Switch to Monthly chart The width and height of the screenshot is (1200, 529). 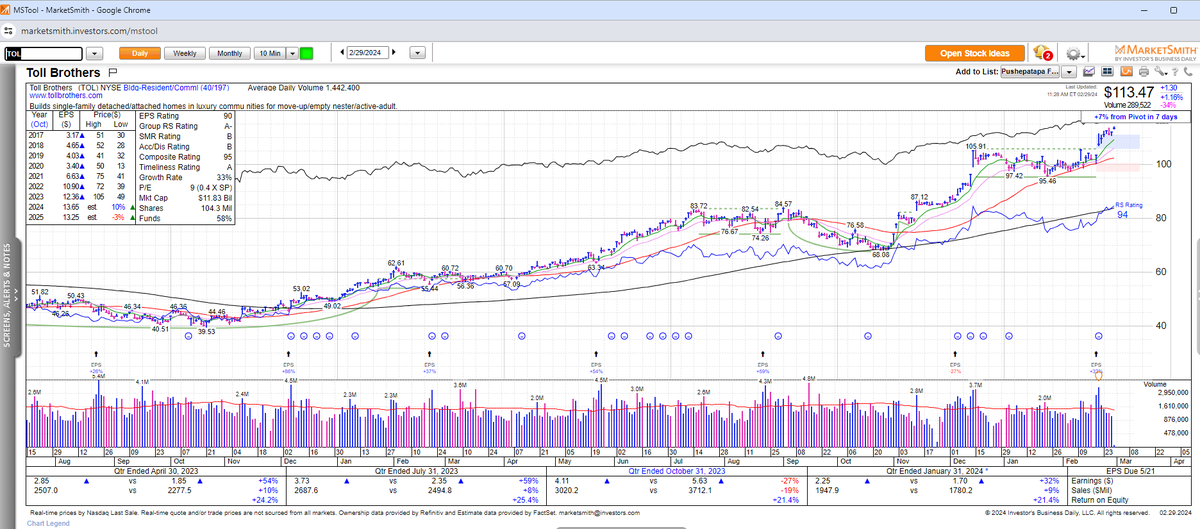coord(230,53)
